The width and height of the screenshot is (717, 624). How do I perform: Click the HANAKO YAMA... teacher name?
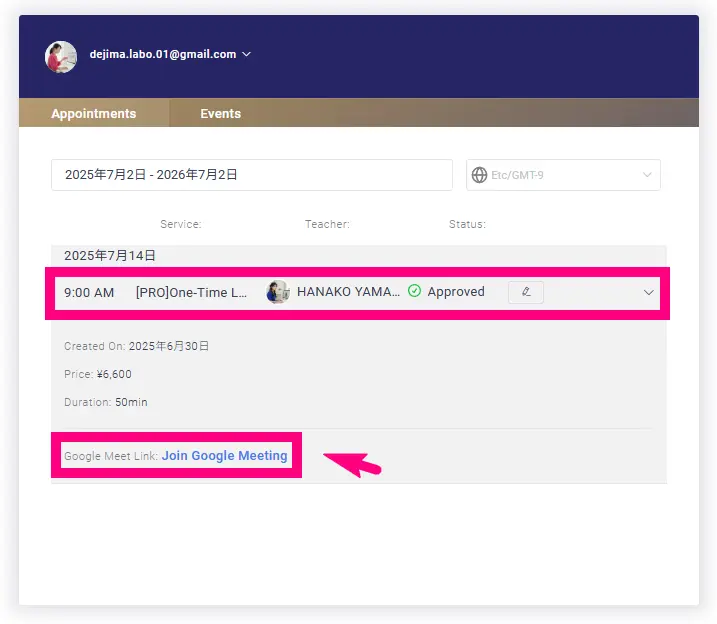click(348, 292)
